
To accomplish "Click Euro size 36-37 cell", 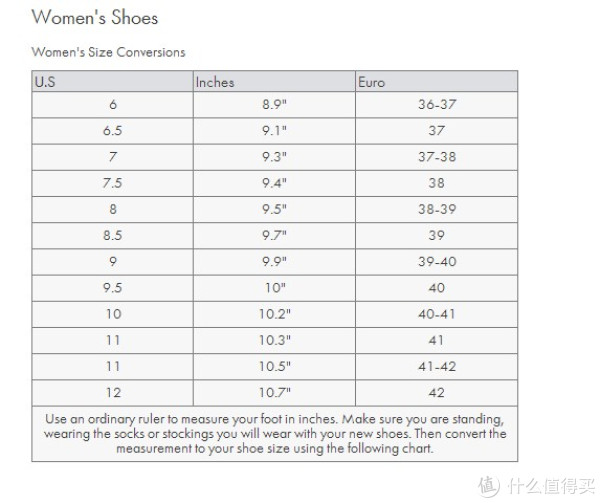I will (x=437, y=105).
